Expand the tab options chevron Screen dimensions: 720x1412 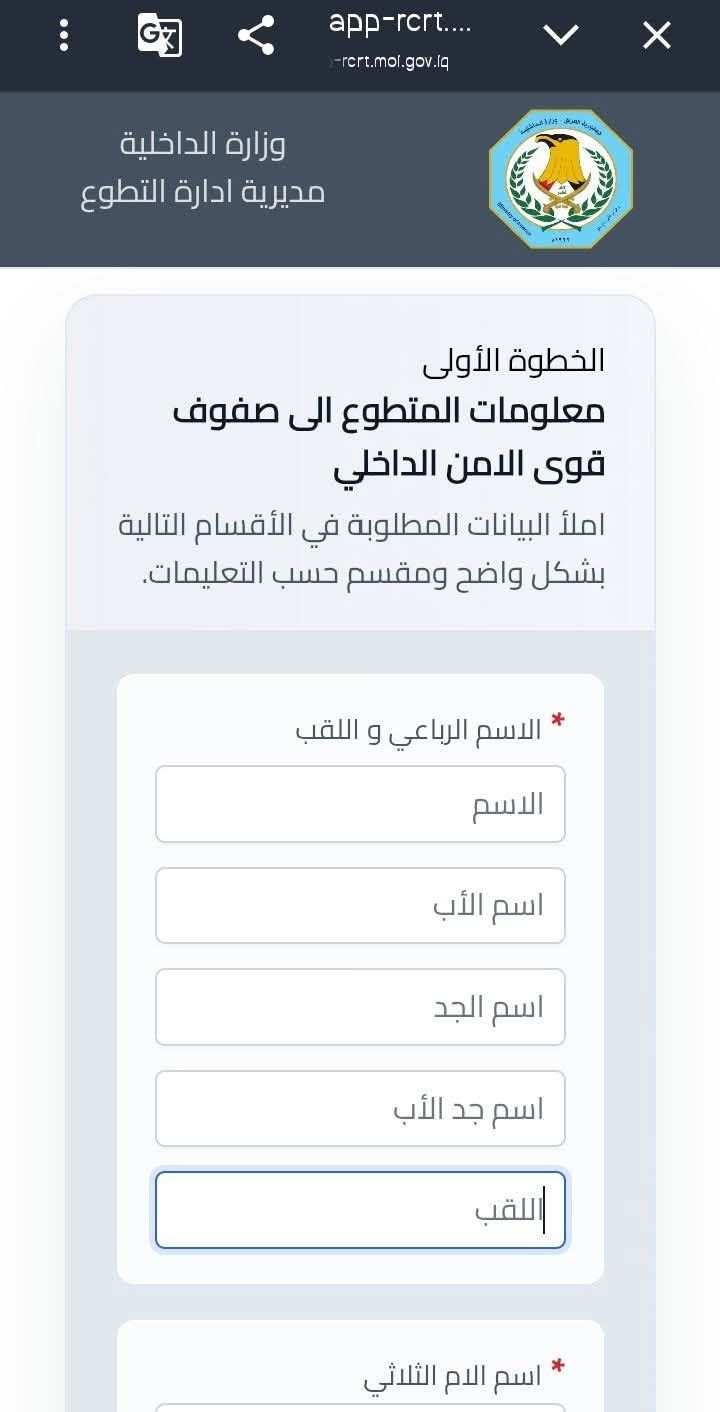pyautogui.click(x=560, y=36)
